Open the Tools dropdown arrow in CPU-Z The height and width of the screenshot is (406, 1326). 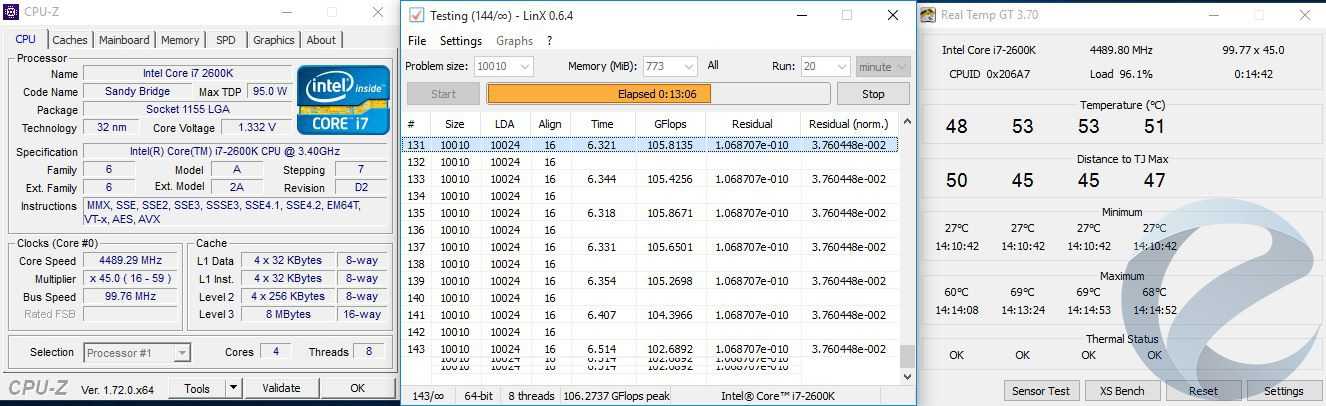[233, 388]
